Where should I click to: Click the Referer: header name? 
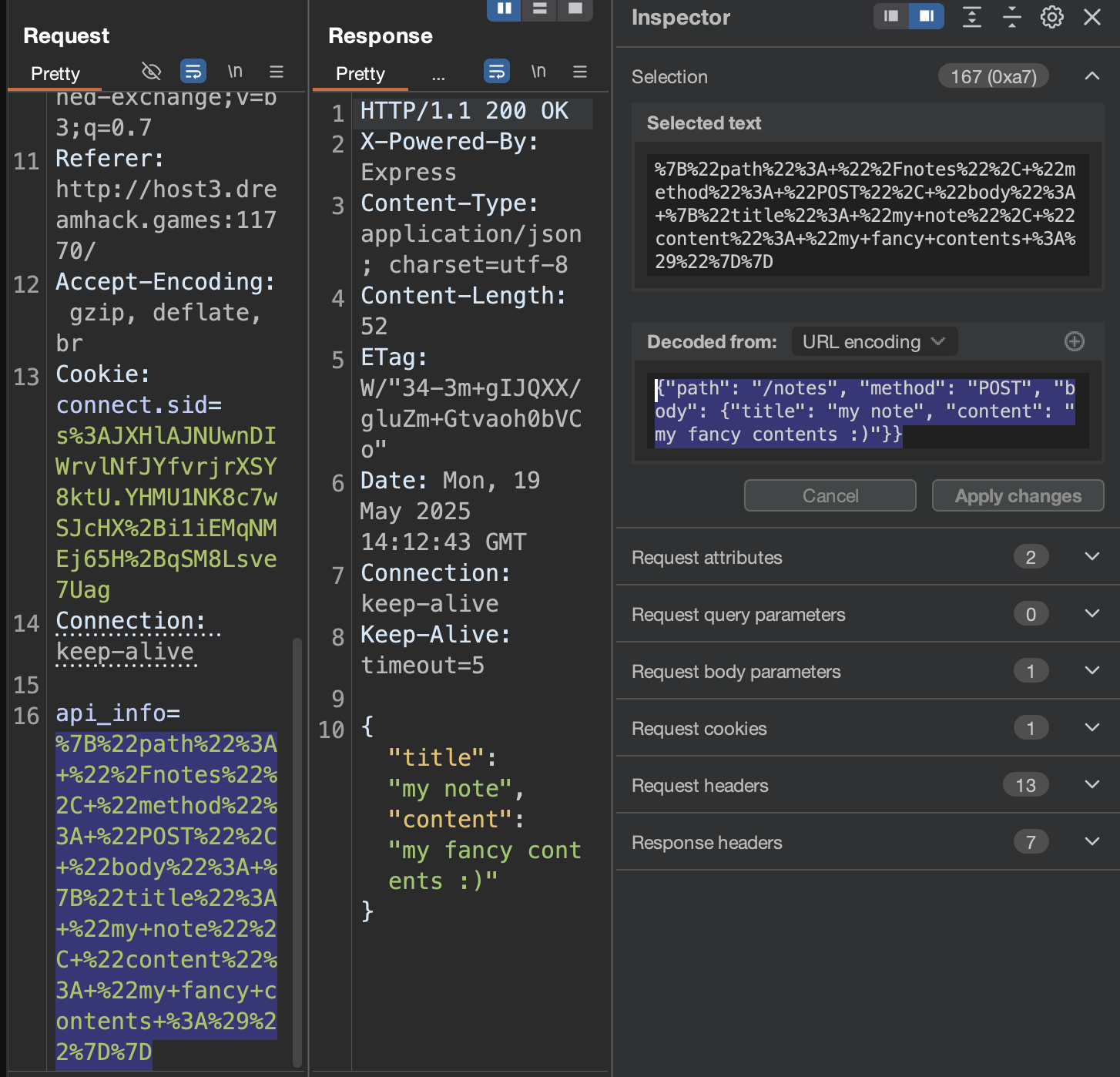pyautogui.click(x=109, y=159)
